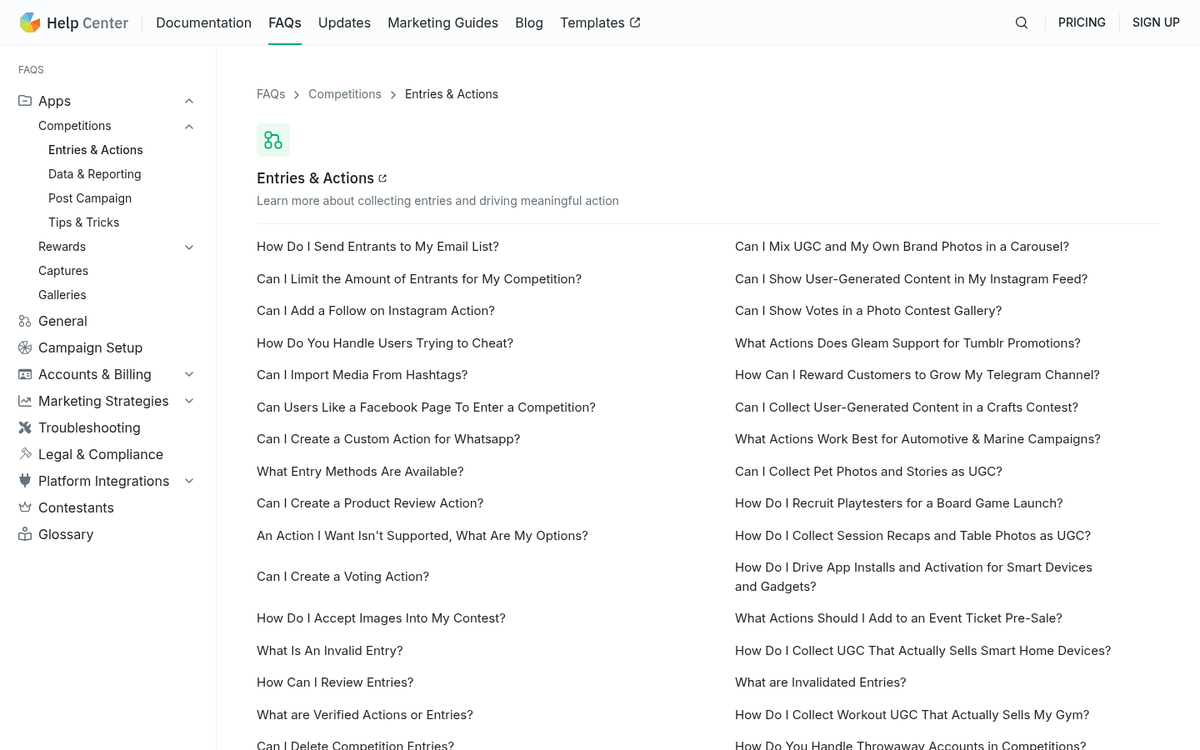
Task: Click the Contestants crown icon
Action: [25, 508]
